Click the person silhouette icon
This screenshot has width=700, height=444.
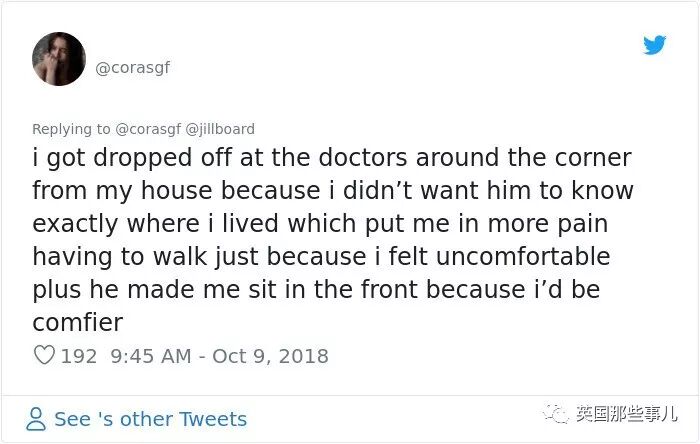coord(37,419)
